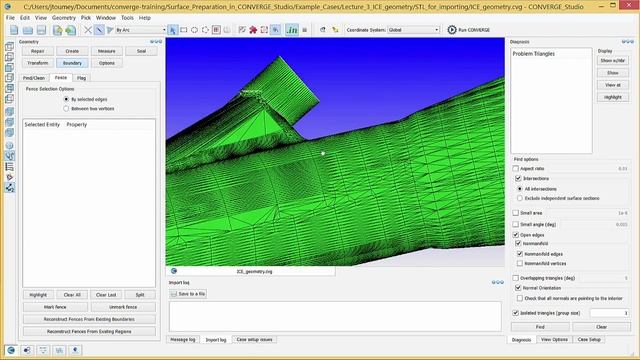Enable Nonmanifold vertices checkbox
Screen dimensions: 640x360
pyautogui.click(x=520, y=264)
